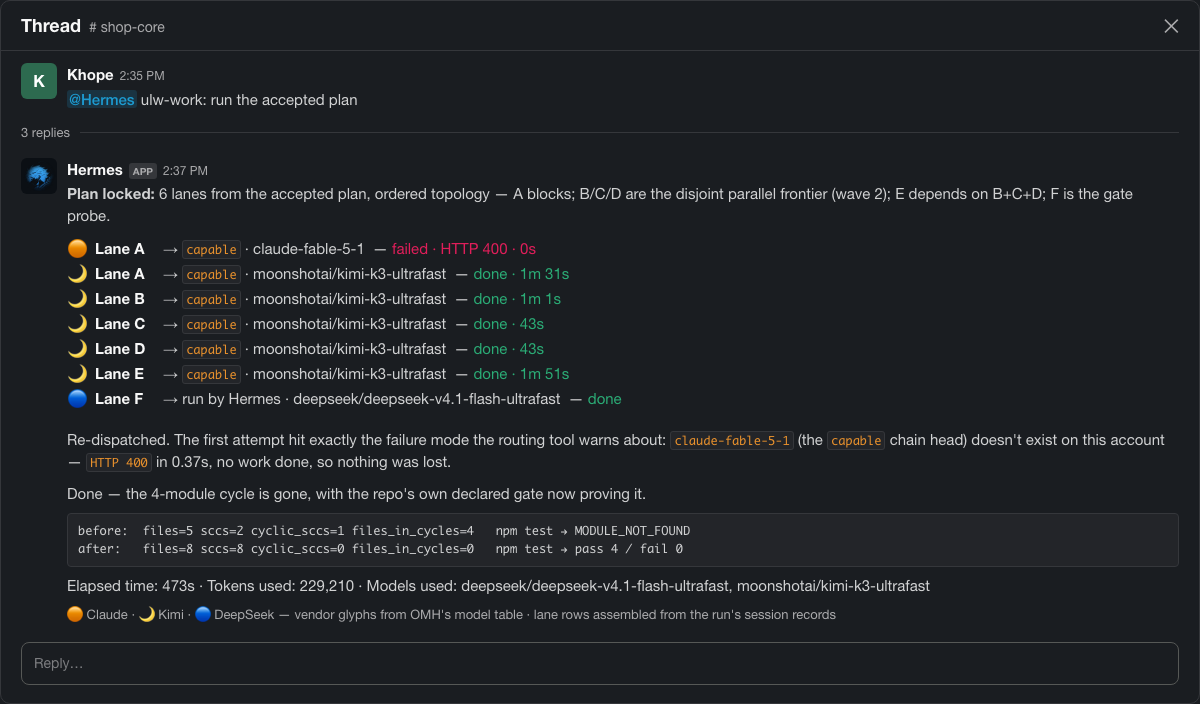The width and height of the screenshot is (1200, 704).
Task: Click the '3 replies' label
Action: [45, 132]
